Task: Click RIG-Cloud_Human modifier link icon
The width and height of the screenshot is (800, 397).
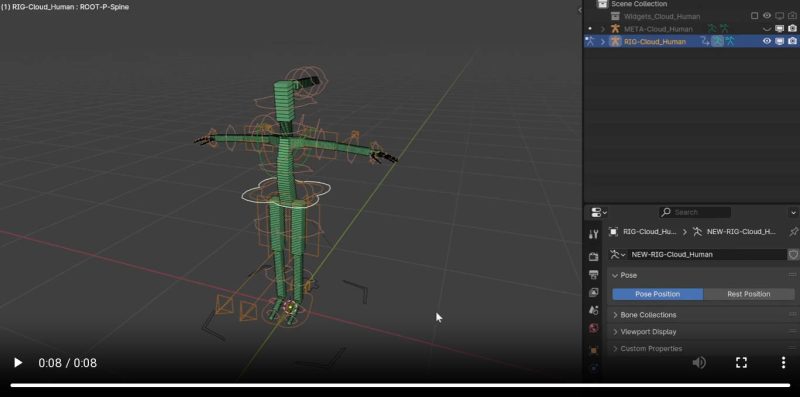Action: (x=705, y=42)
